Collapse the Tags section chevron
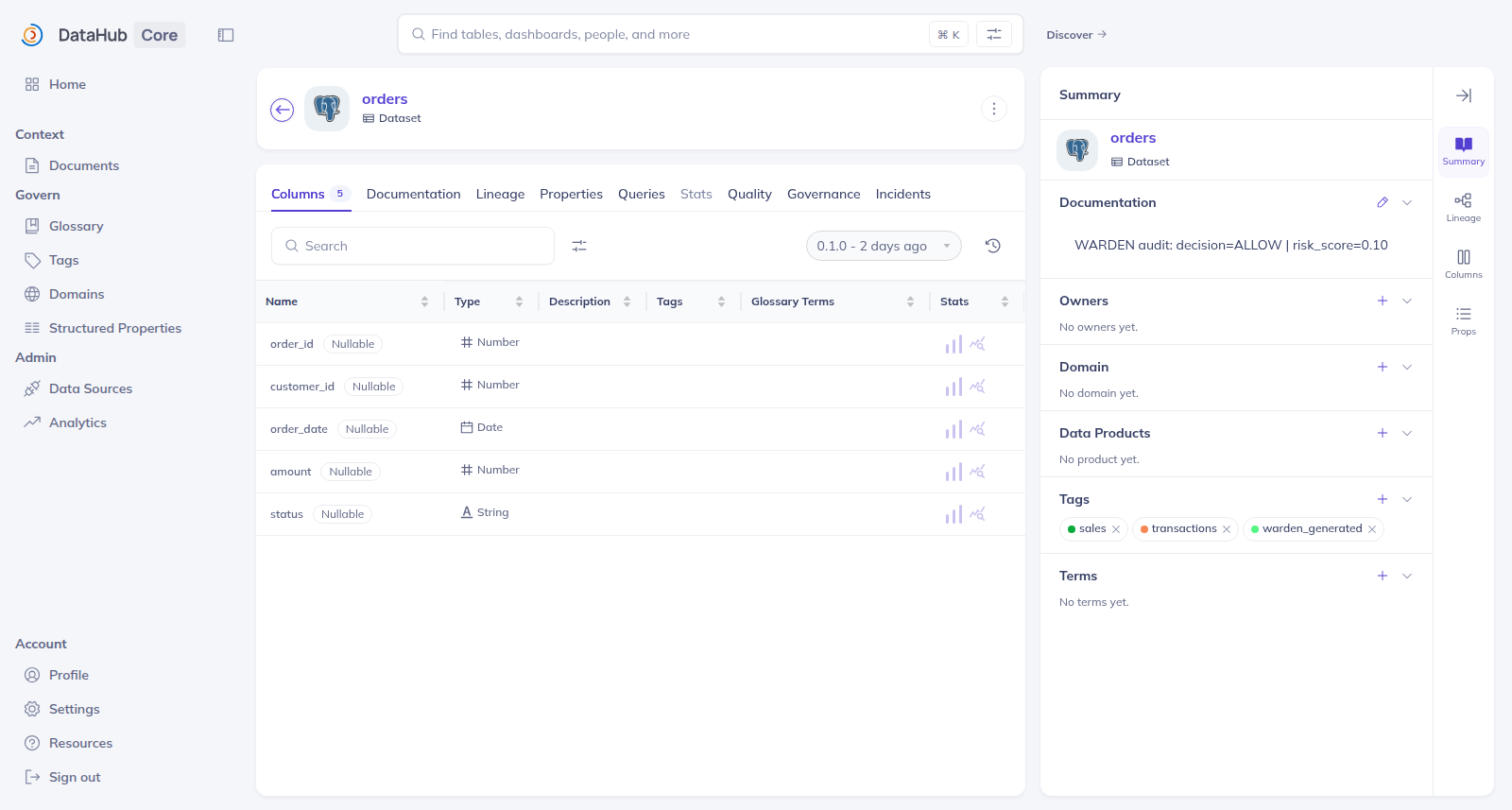Image resolution: width=1512 pixels, height=810 pixels. [x=1407, y=499]
